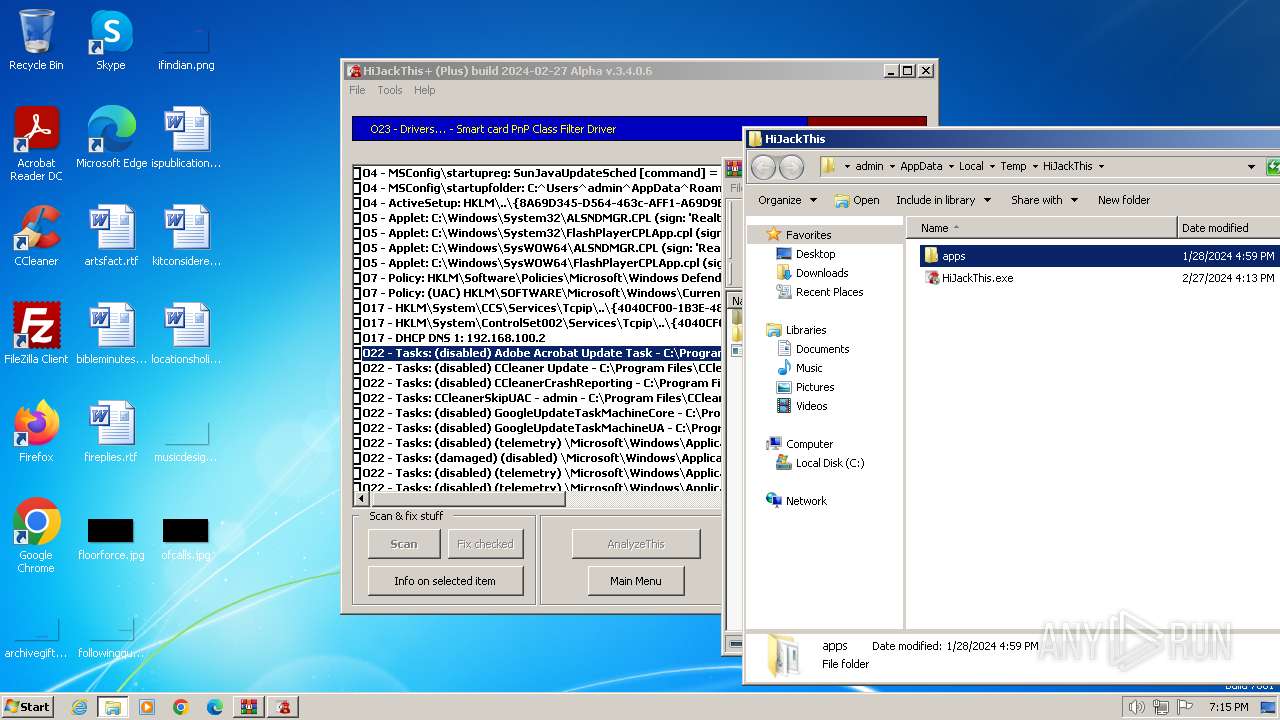Open the Start menu
1280x720 pixels.
[x=28, y=707]
